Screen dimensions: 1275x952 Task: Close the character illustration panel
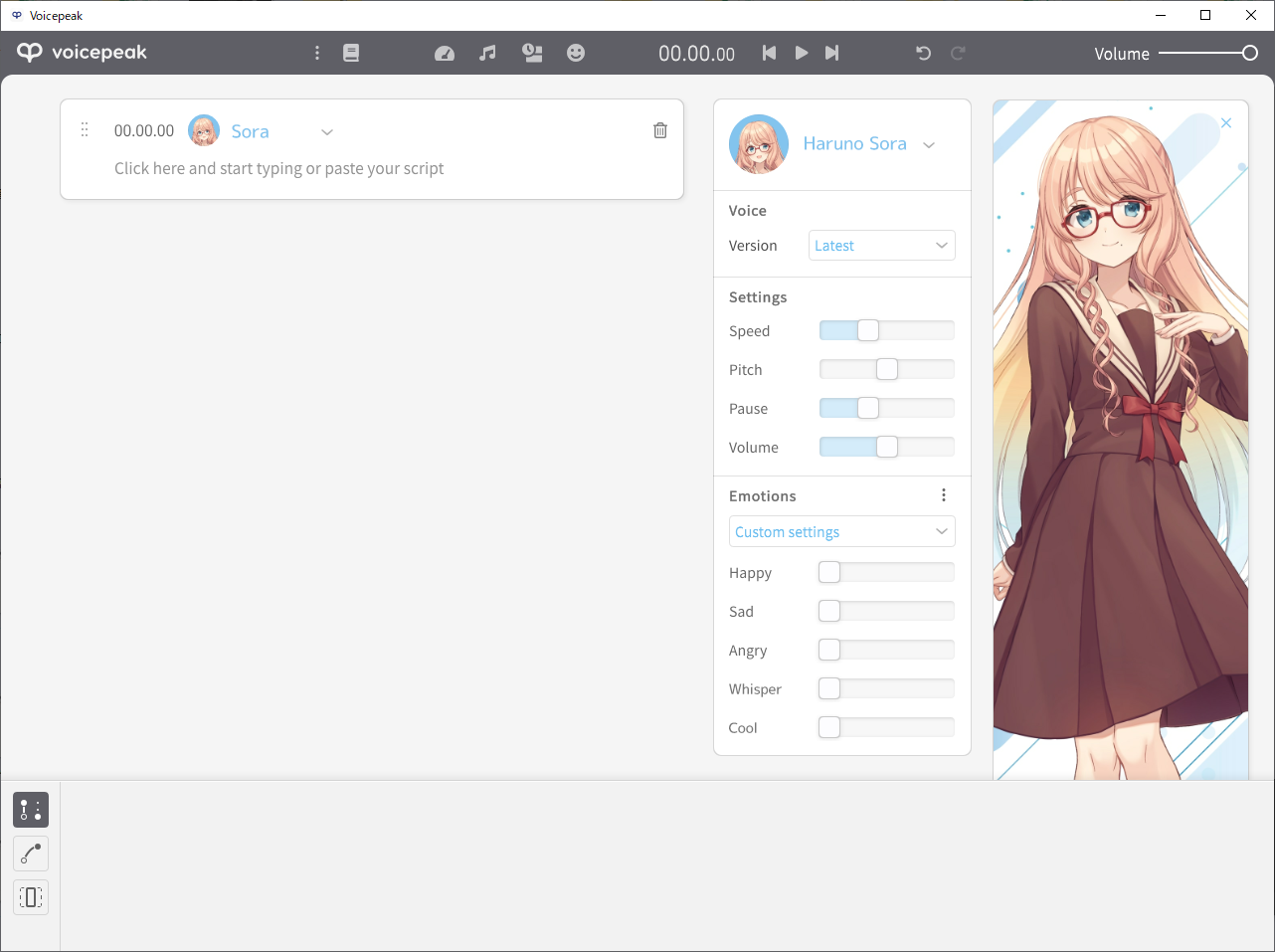[1226, 123]
